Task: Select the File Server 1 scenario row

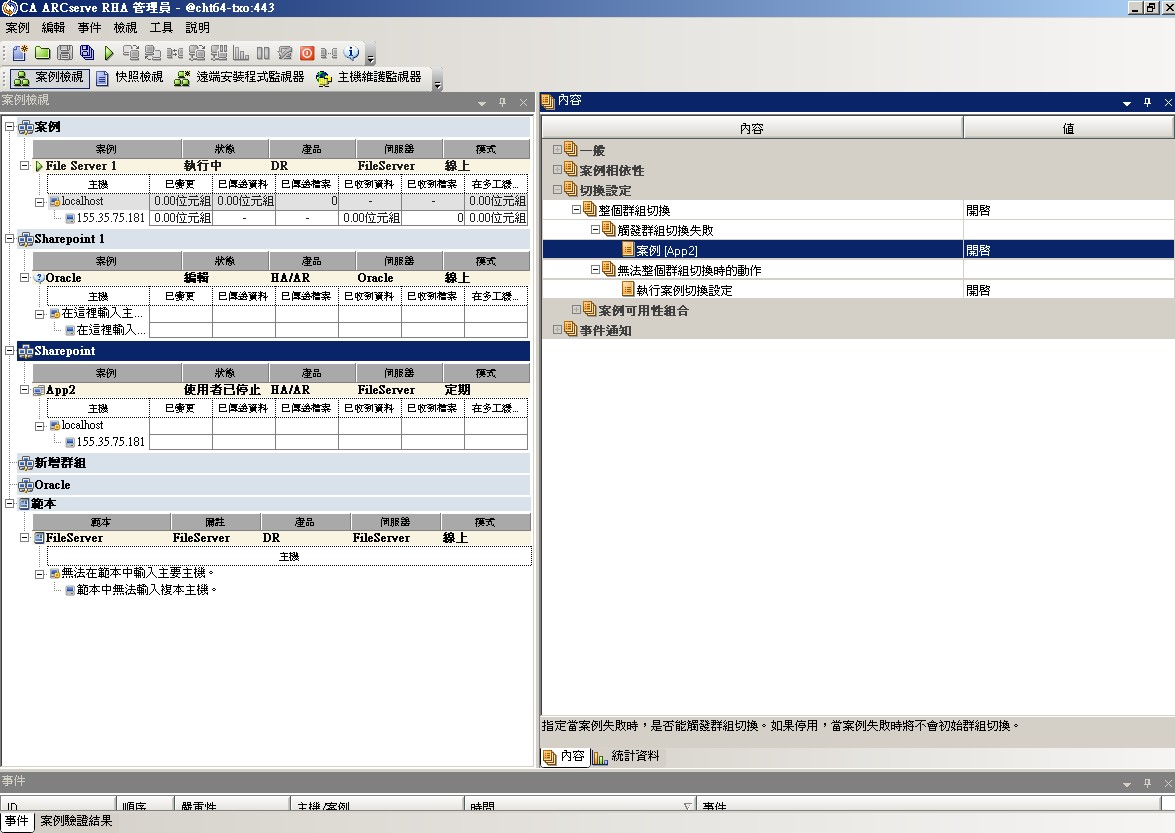Action: [x=81, y=166]
